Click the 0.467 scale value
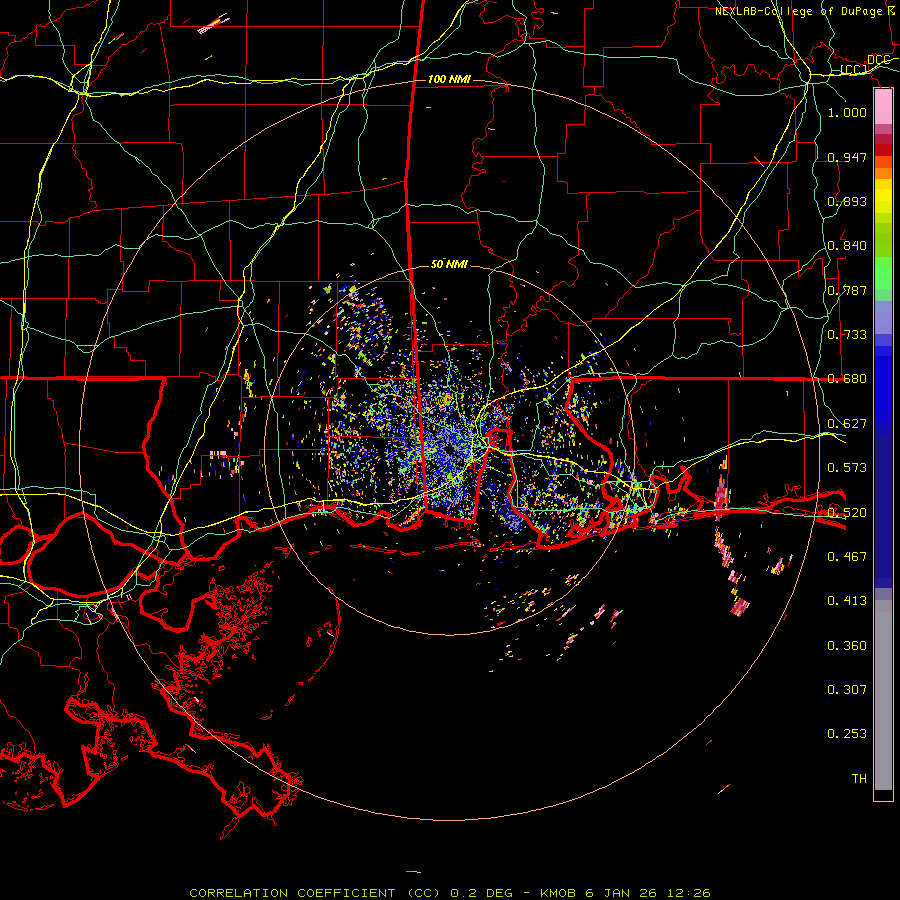 tap(847, 557)
